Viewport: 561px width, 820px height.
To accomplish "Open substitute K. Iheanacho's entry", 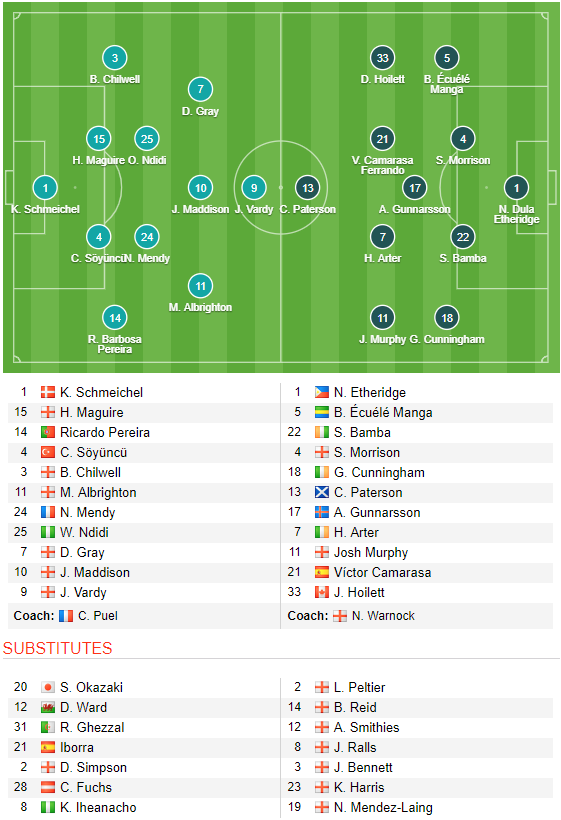I will pos(98,807).
